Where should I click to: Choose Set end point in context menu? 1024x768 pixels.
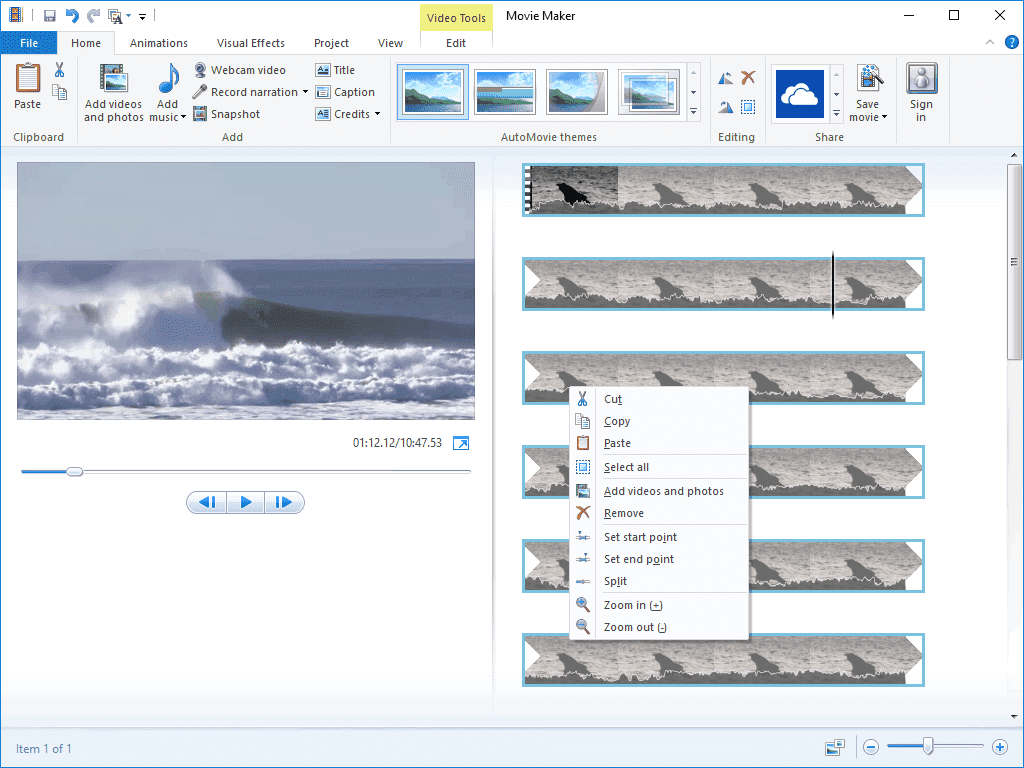click(659, 559)
